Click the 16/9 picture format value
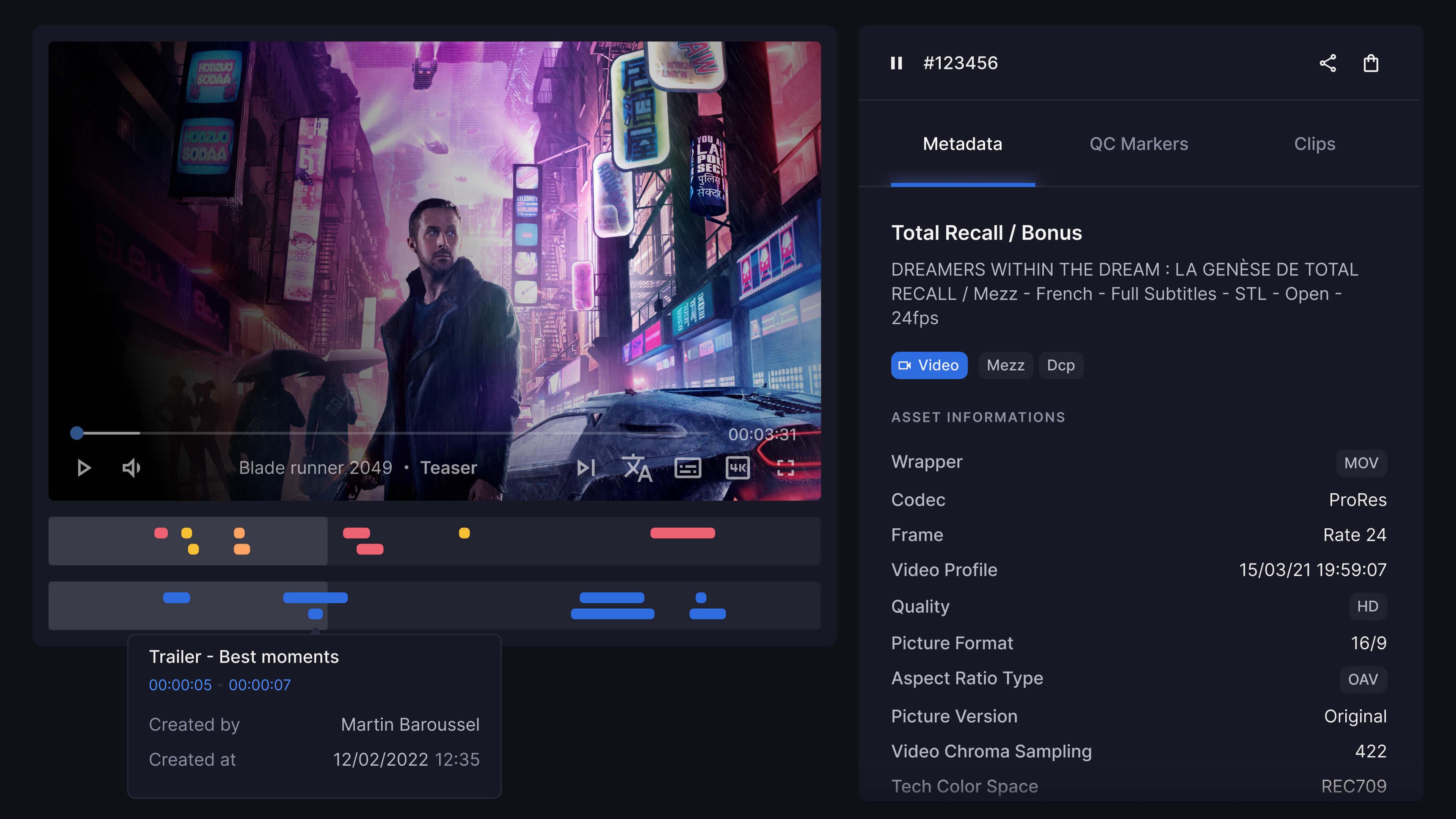This screenshot has width=1456, height=819. tap(1368, 644)
